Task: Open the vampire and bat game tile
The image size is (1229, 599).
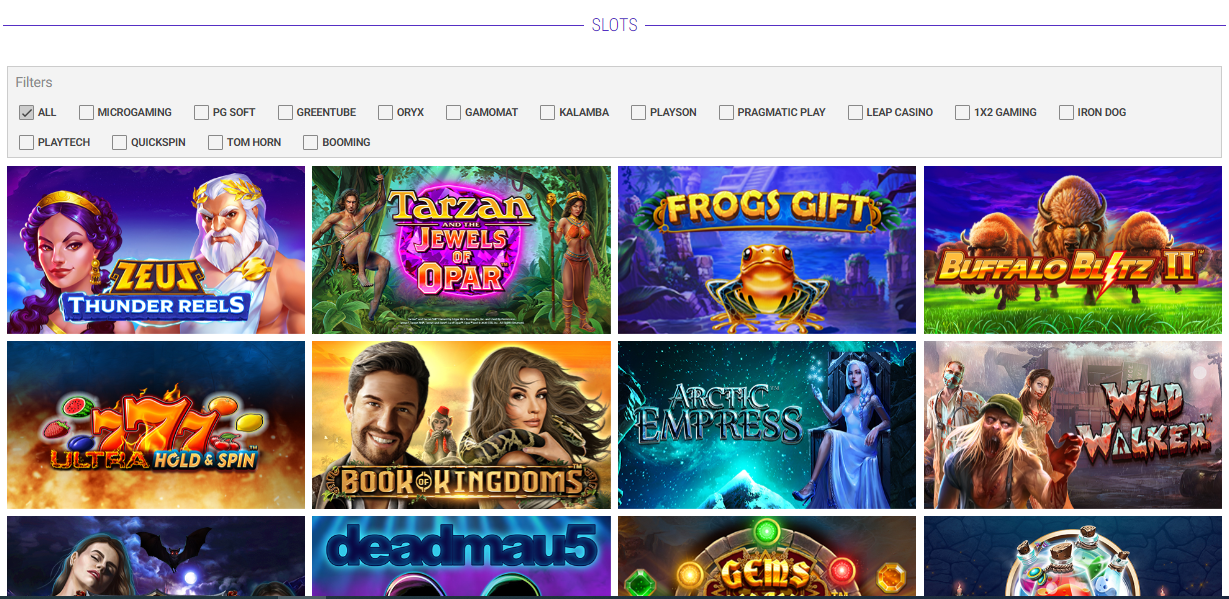Action: tap(156, 556)
